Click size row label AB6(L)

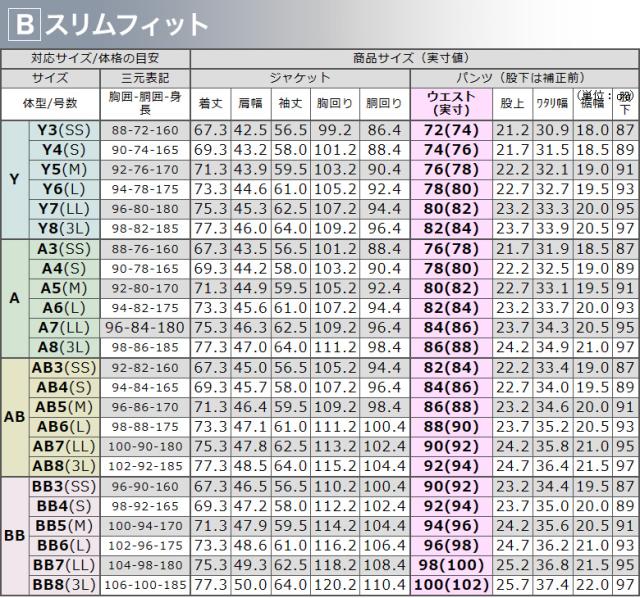click(64, 427)
